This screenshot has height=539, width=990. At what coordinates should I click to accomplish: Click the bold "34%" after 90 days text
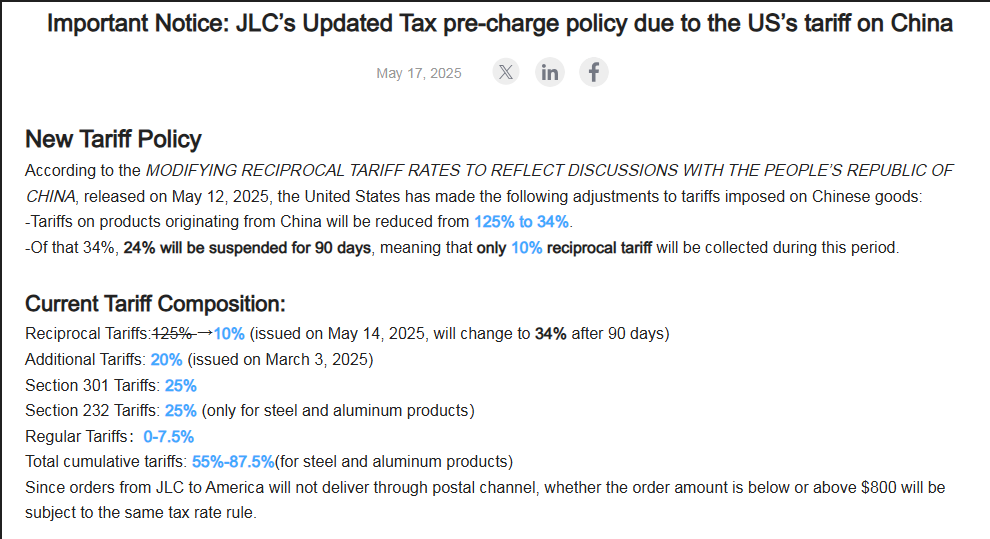(551, 334)
